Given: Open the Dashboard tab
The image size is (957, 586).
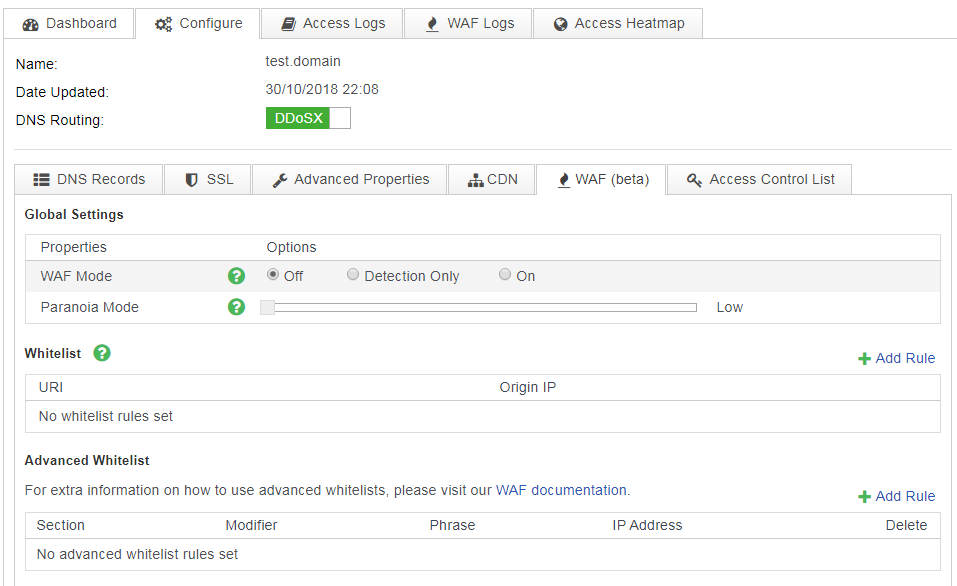Looking at the screenshot, I should pos(69,23).
